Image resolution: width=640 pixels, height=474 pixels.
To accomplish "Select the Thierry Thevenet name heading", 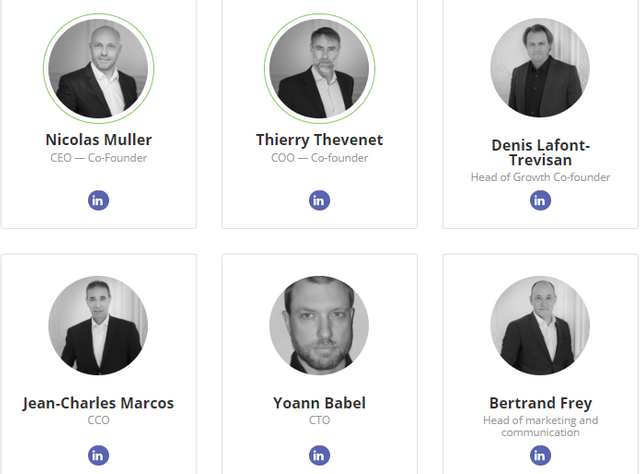I will point(319,140).
